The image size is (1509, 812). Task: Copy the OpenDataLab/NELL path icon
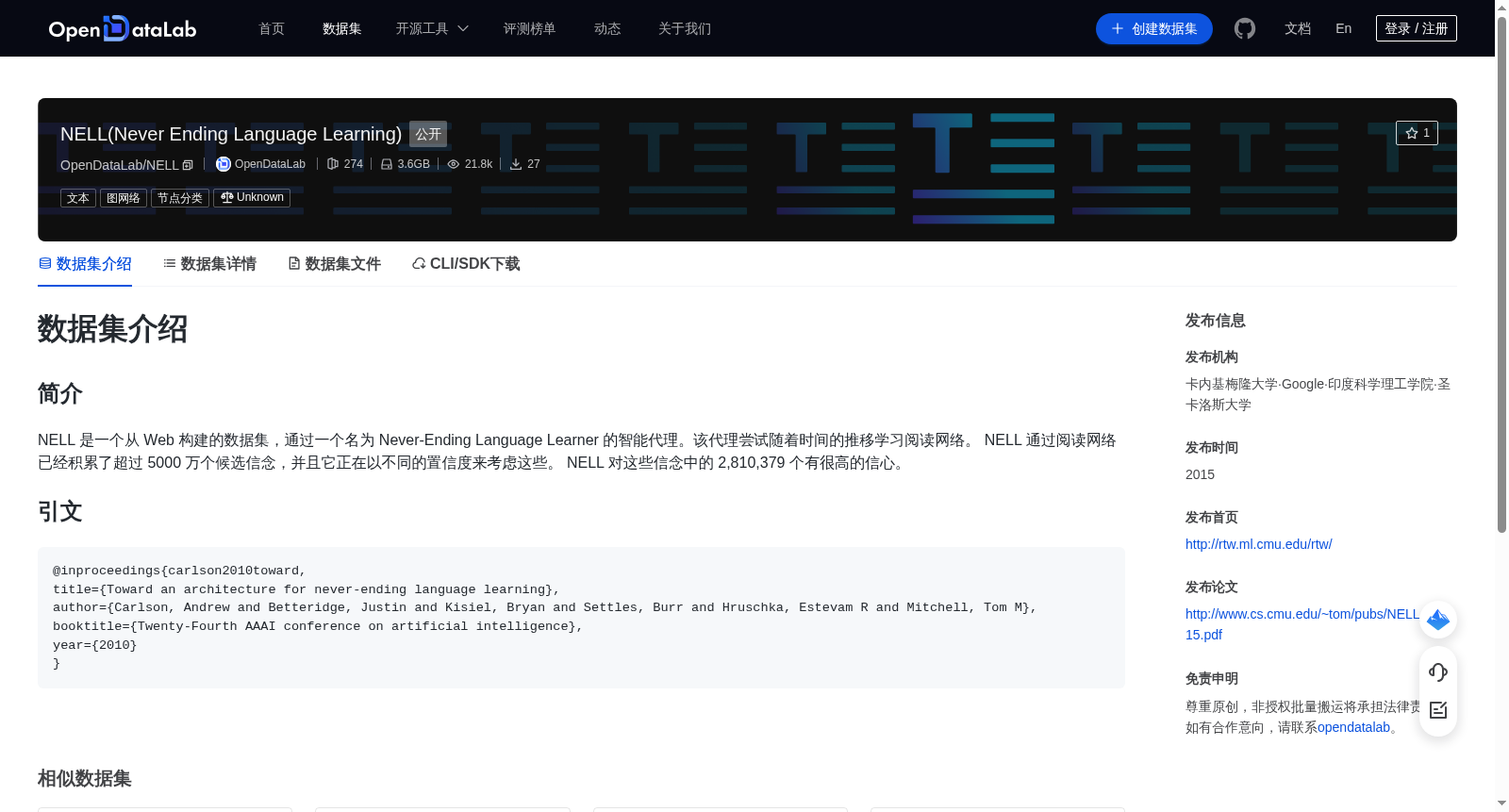(x=188, y=165)
